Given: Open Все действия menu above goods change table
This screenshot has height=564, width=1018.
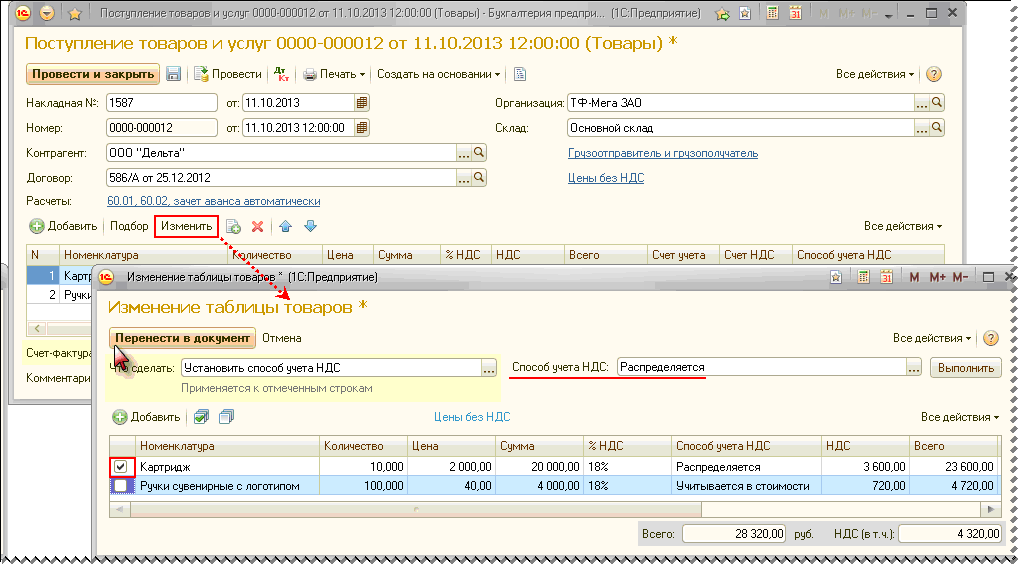Looking at the screenshot, I should click(x=959, y=417).
